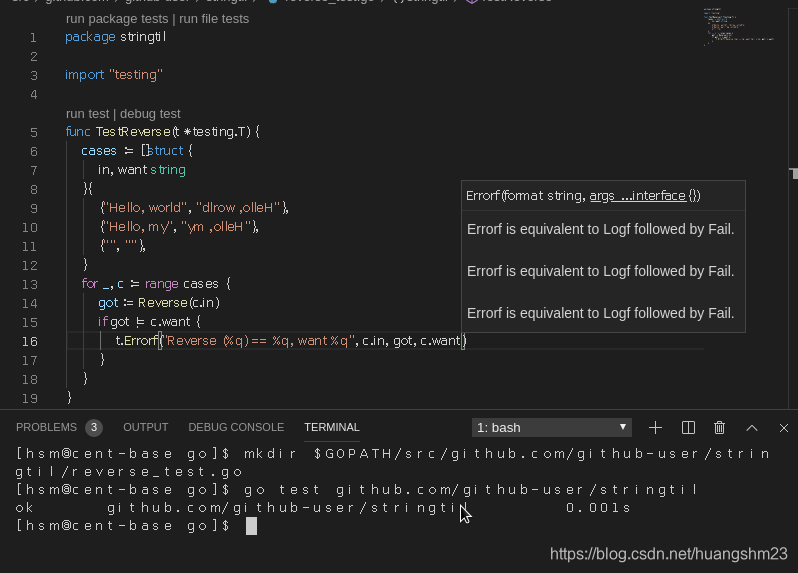Click the editor vertical scrollbar marker
798x573 pixels.
point(793,174)
